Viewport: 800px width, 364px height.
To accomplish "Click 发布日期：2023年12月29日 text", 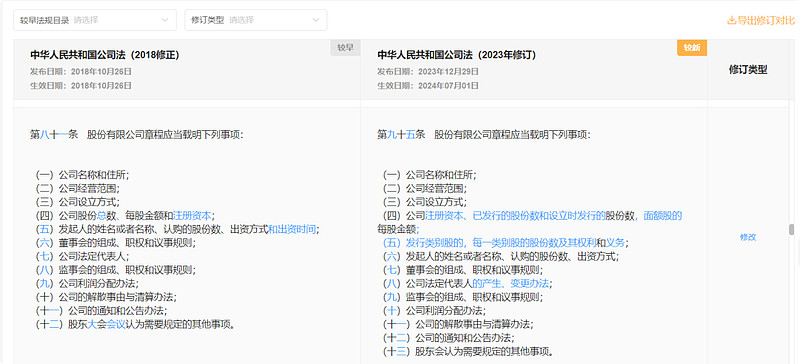I will (x=428, y=71).
